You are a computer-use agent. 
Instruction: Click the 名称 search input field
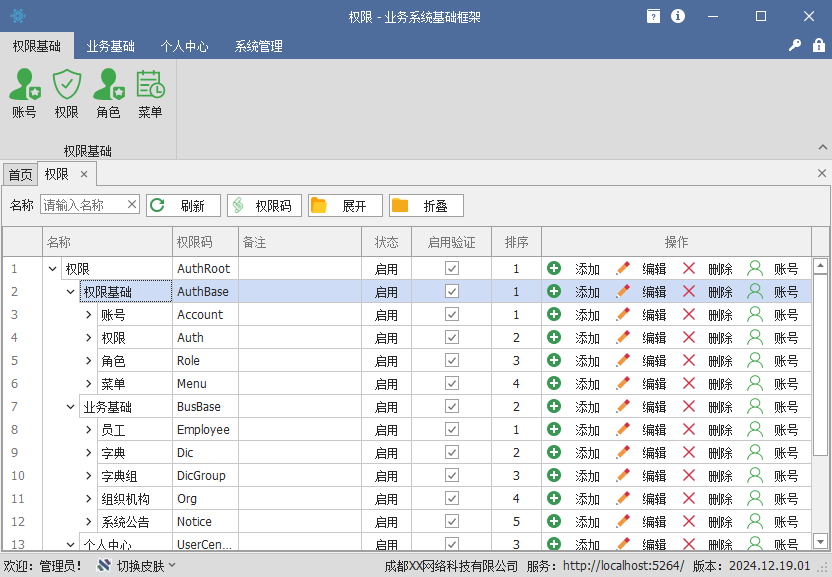click(83, 205)
